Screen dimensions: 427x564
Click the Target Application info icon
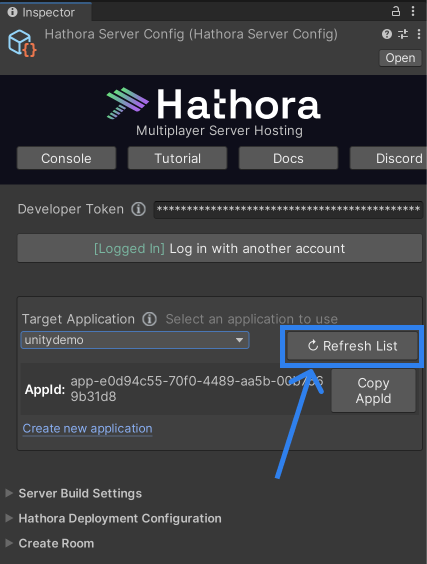[149, 319]
